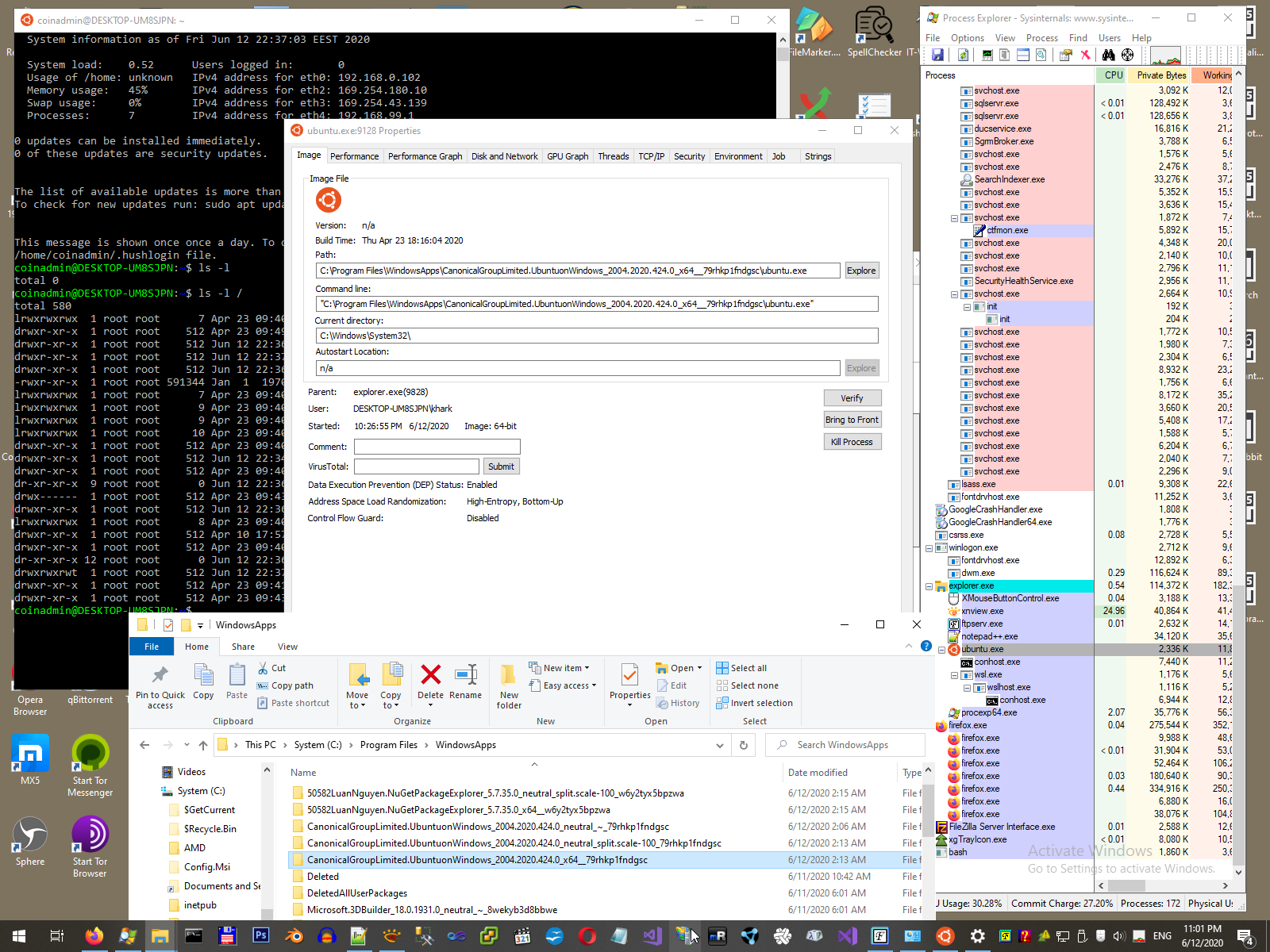
Task: Open Explorer help question mark icon
Action: pyautogui.click(x=926, y=646)
